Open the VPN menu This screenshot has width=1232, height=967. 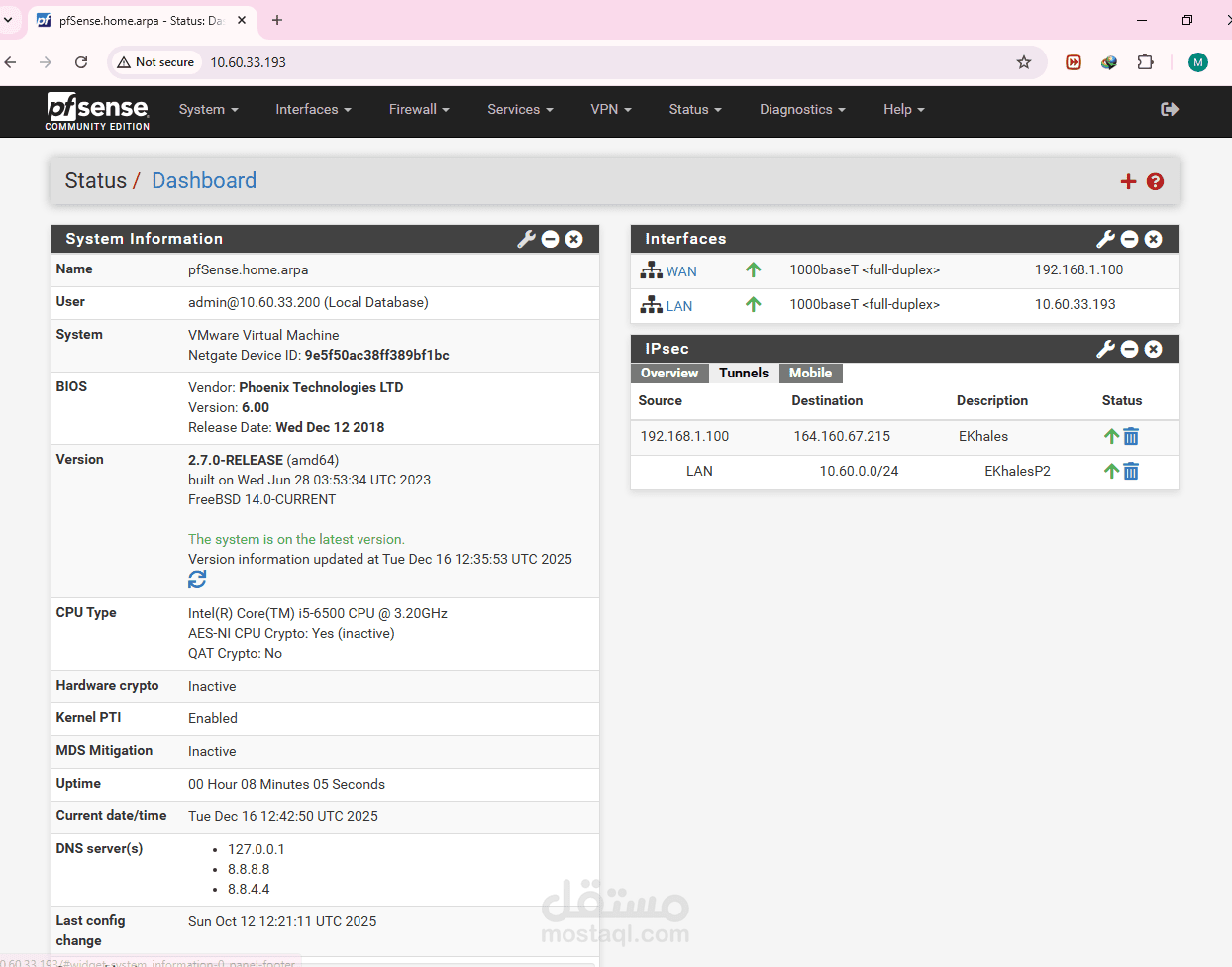point(610,110)
